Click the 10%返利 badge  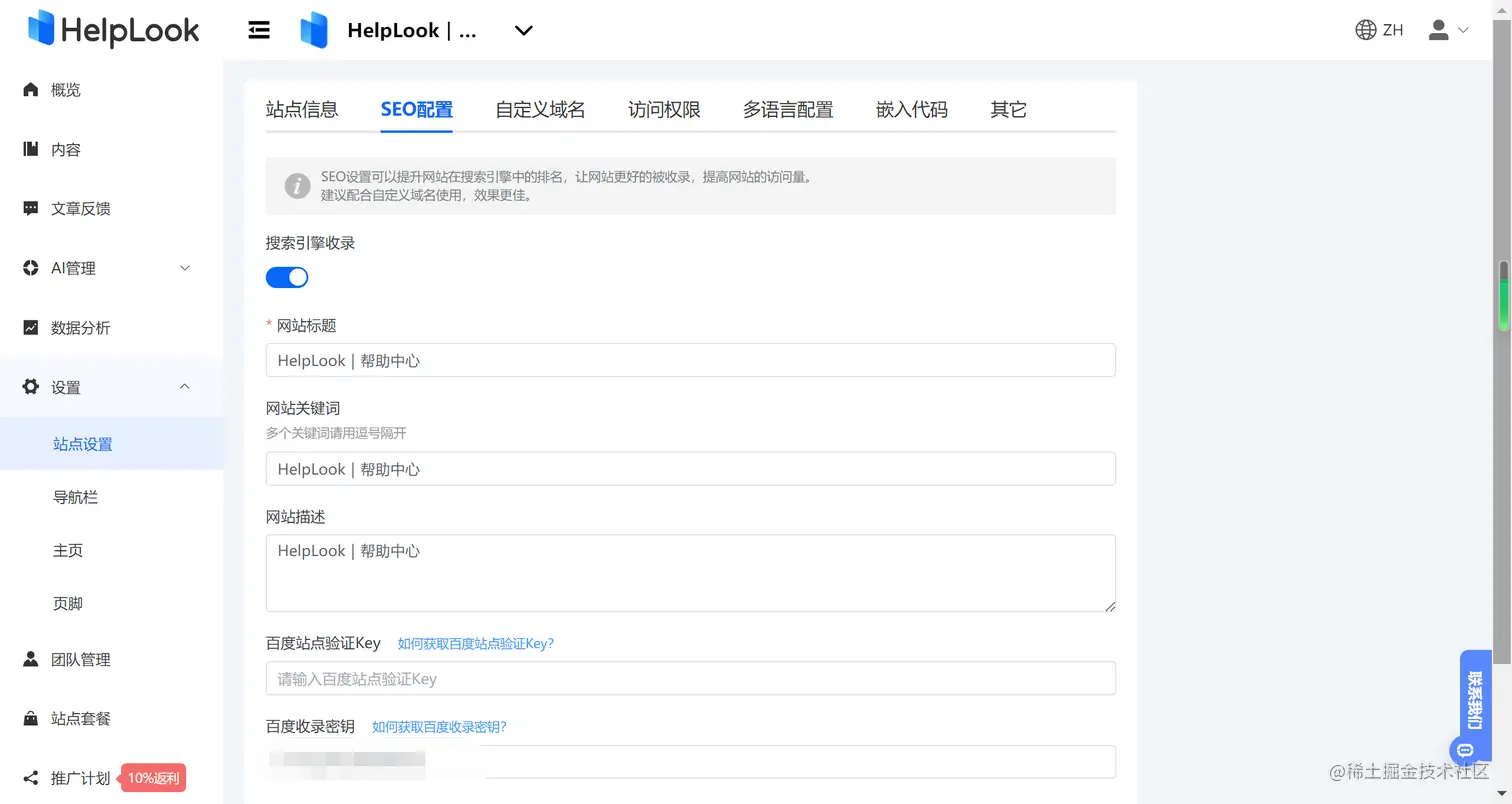[154, 778]
